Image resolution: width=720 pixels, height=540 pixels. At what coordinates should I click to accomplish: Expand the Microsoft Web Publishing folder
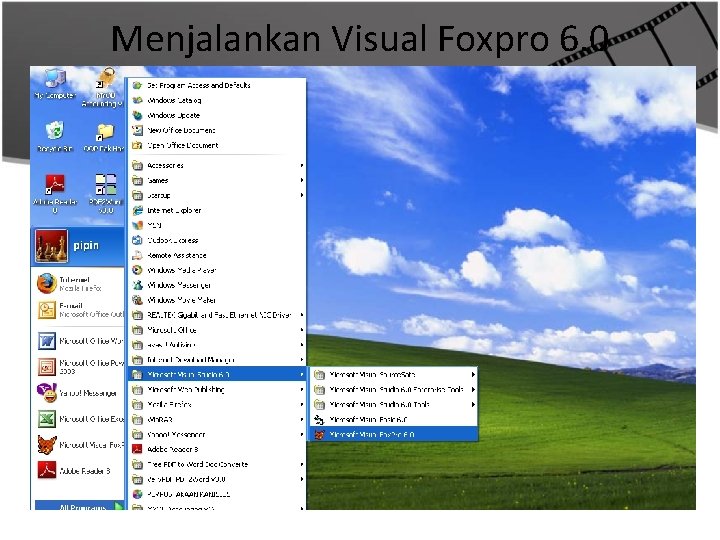pos(216,389)
